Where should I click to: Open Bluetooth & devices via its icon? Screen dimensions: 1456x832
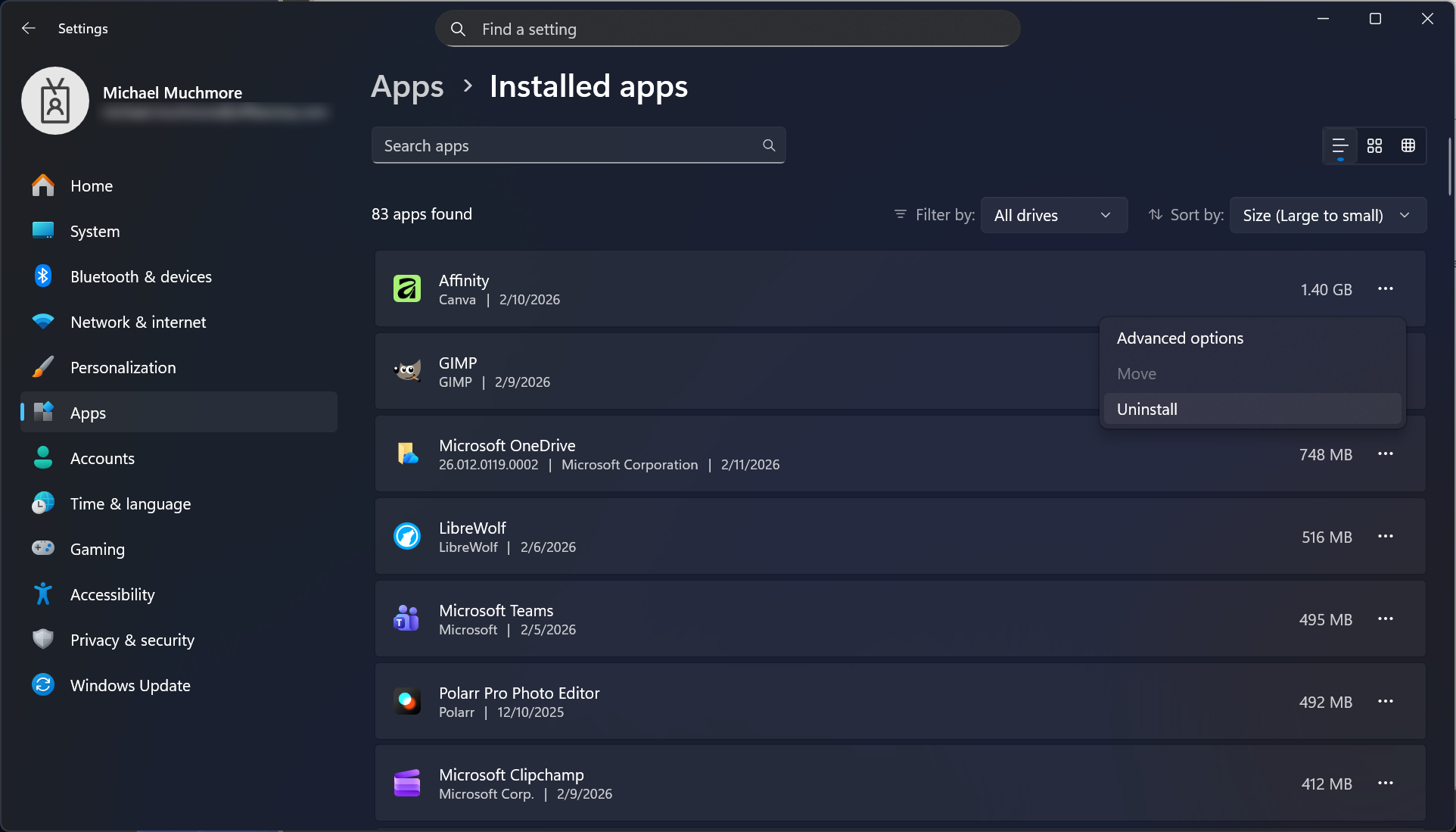(x=43, y=276)
